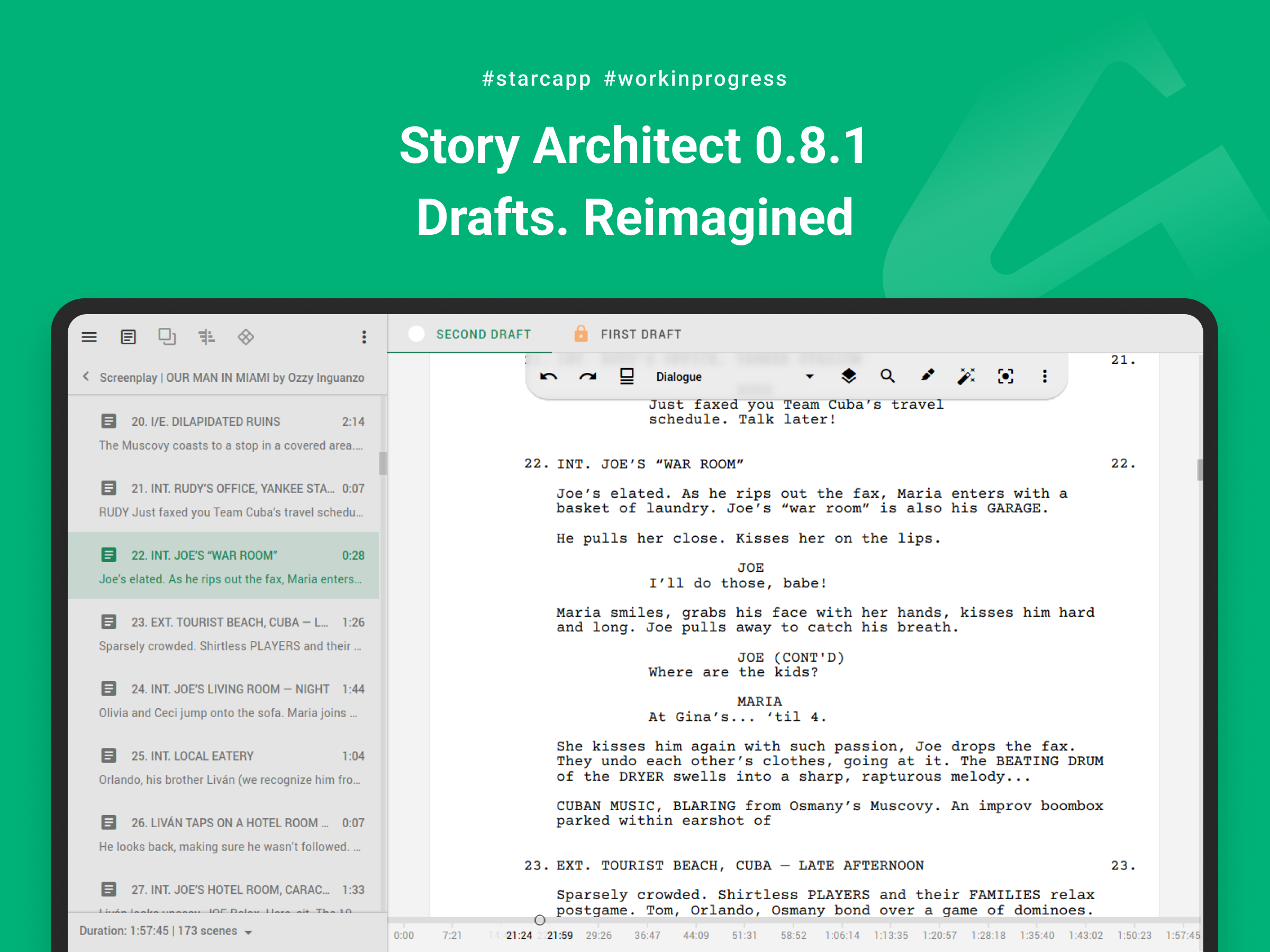This screenshot has width=1270, height=952.
Task: Click the undo arrow in the toolbar
Action: (548, 377)
